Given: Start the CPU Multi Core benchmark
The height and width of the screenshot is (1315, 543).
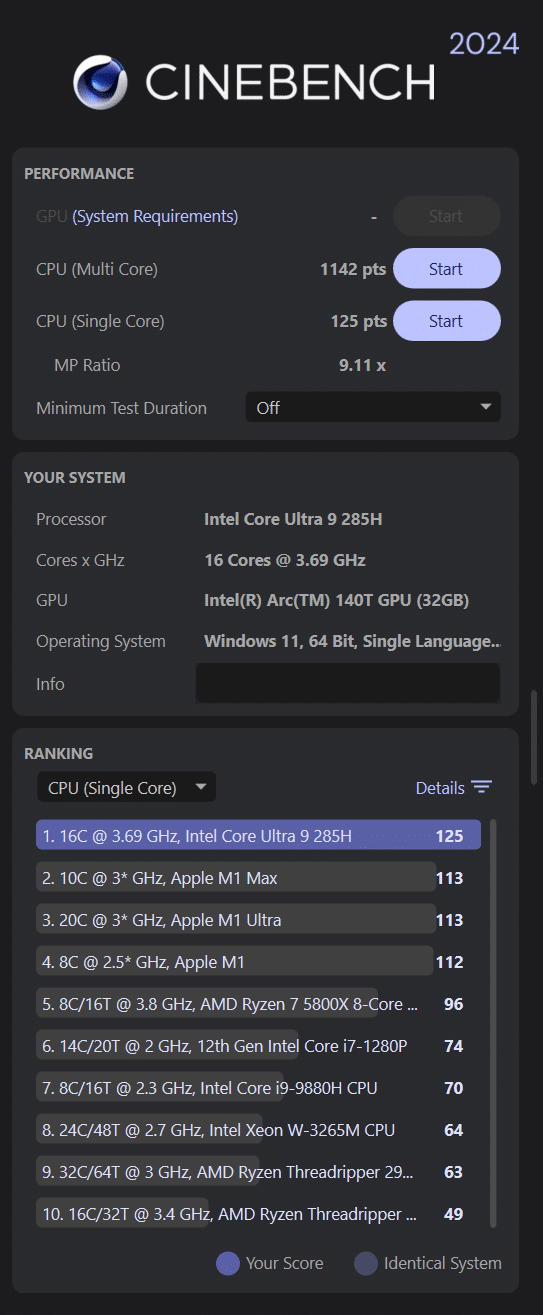Looking at the screenshot, I should point(446,268).
